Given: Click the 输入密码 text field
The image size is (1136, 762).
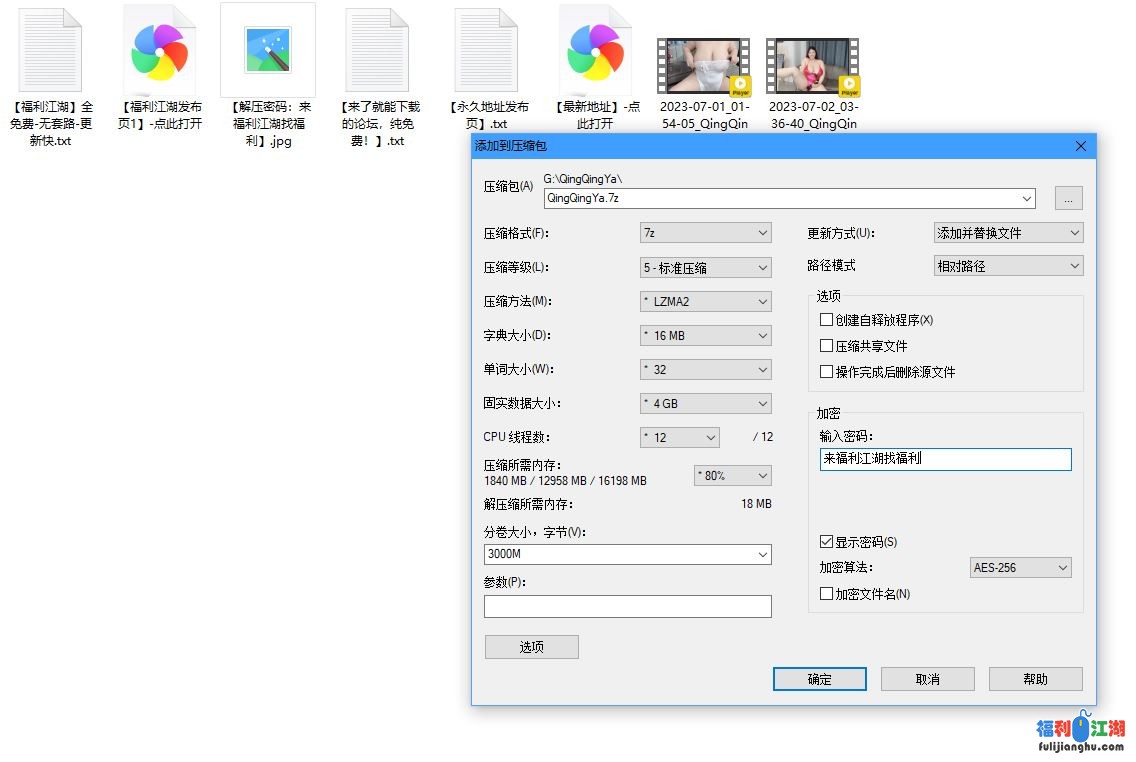Looking at the screenshot, I should point(945,459).
